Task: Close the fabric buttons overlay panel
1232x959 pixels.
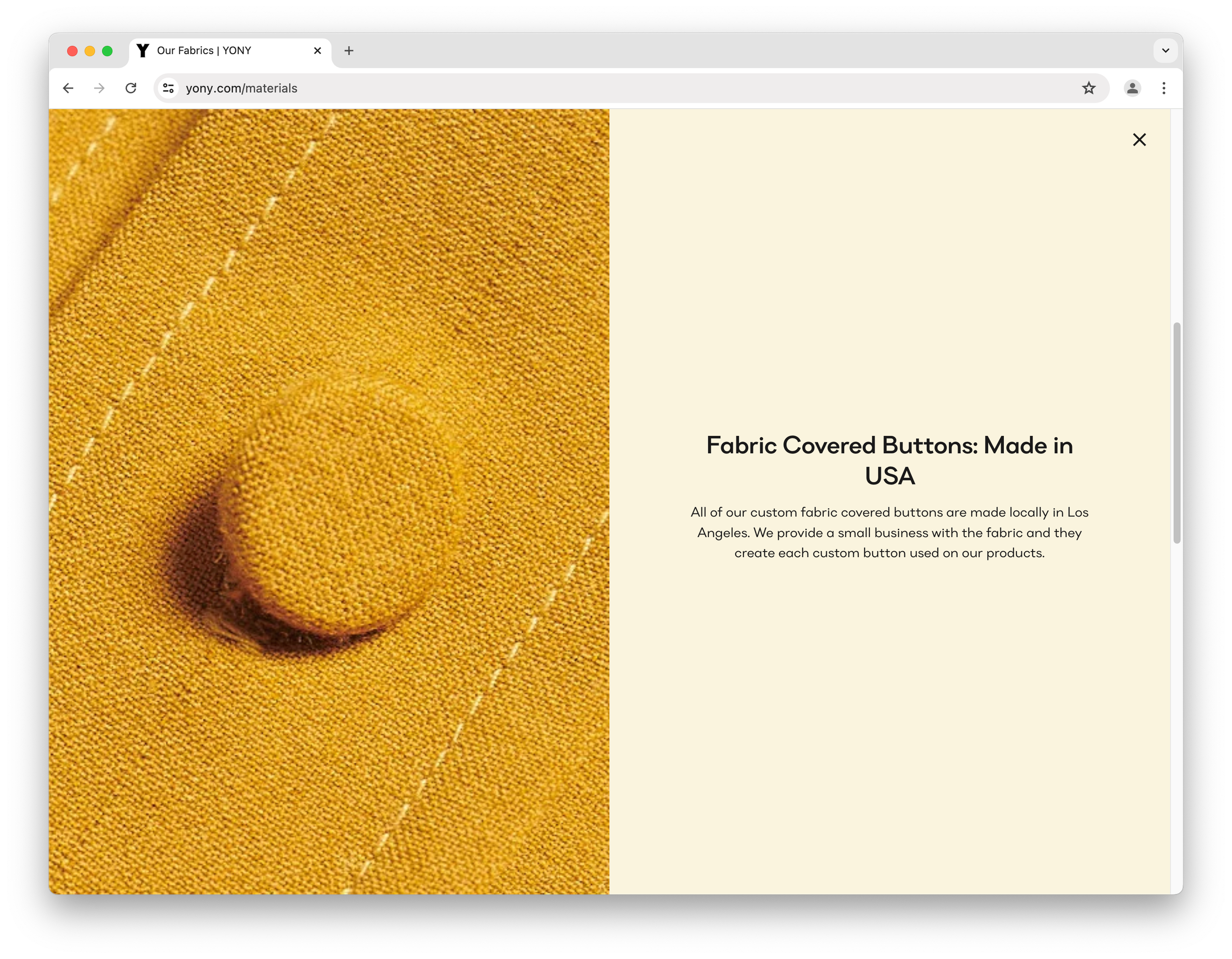Action: click(1139, 140)
